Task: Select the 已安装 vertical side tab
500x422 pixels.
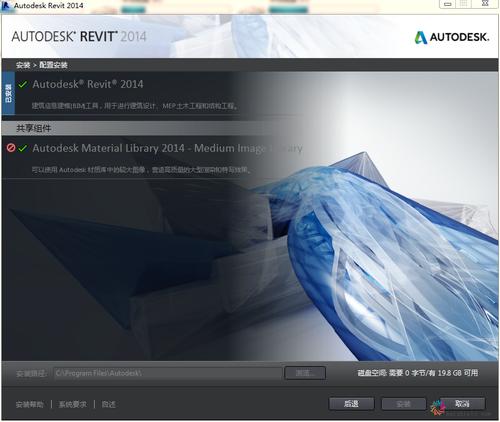Action: pyautogui.click(x=8, y=94)
